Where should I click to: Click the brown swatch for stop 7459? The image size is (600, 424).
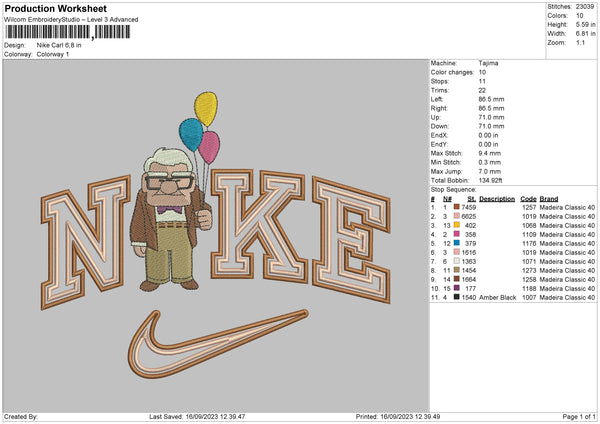click(456, 207)
